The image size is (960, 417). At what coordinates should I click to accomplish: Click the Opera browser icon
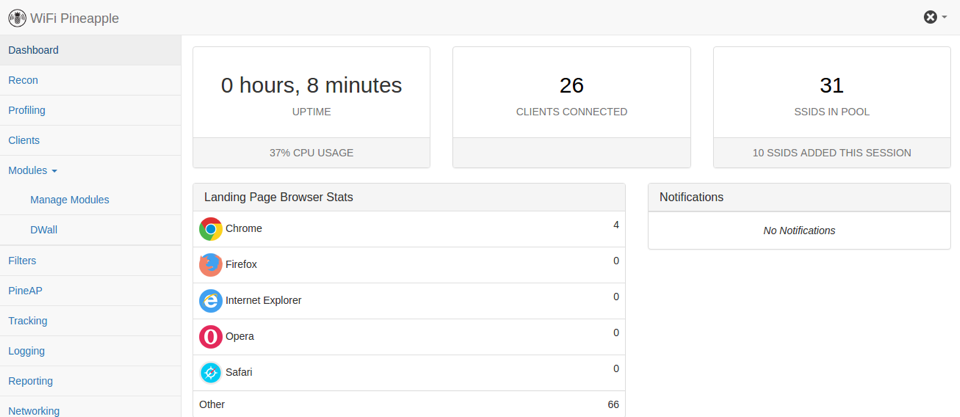pyautogui.click(x=211, y=337)
